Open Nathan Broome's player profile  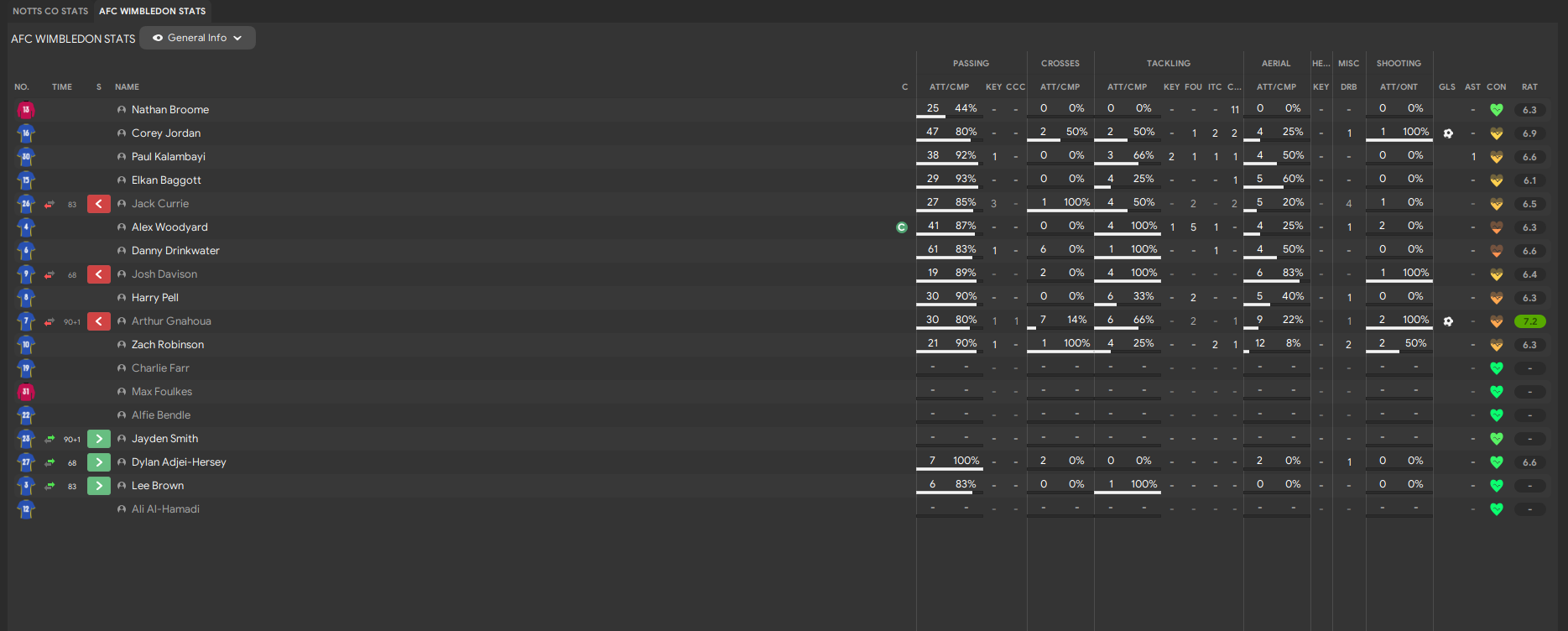point(170,110)
